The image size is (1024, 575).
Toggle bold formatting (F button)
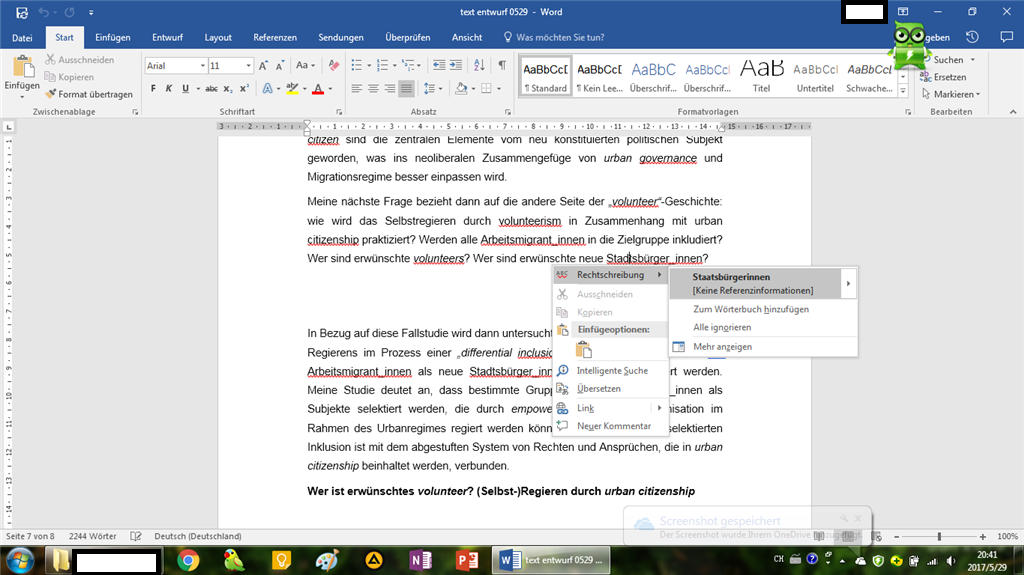153,89
